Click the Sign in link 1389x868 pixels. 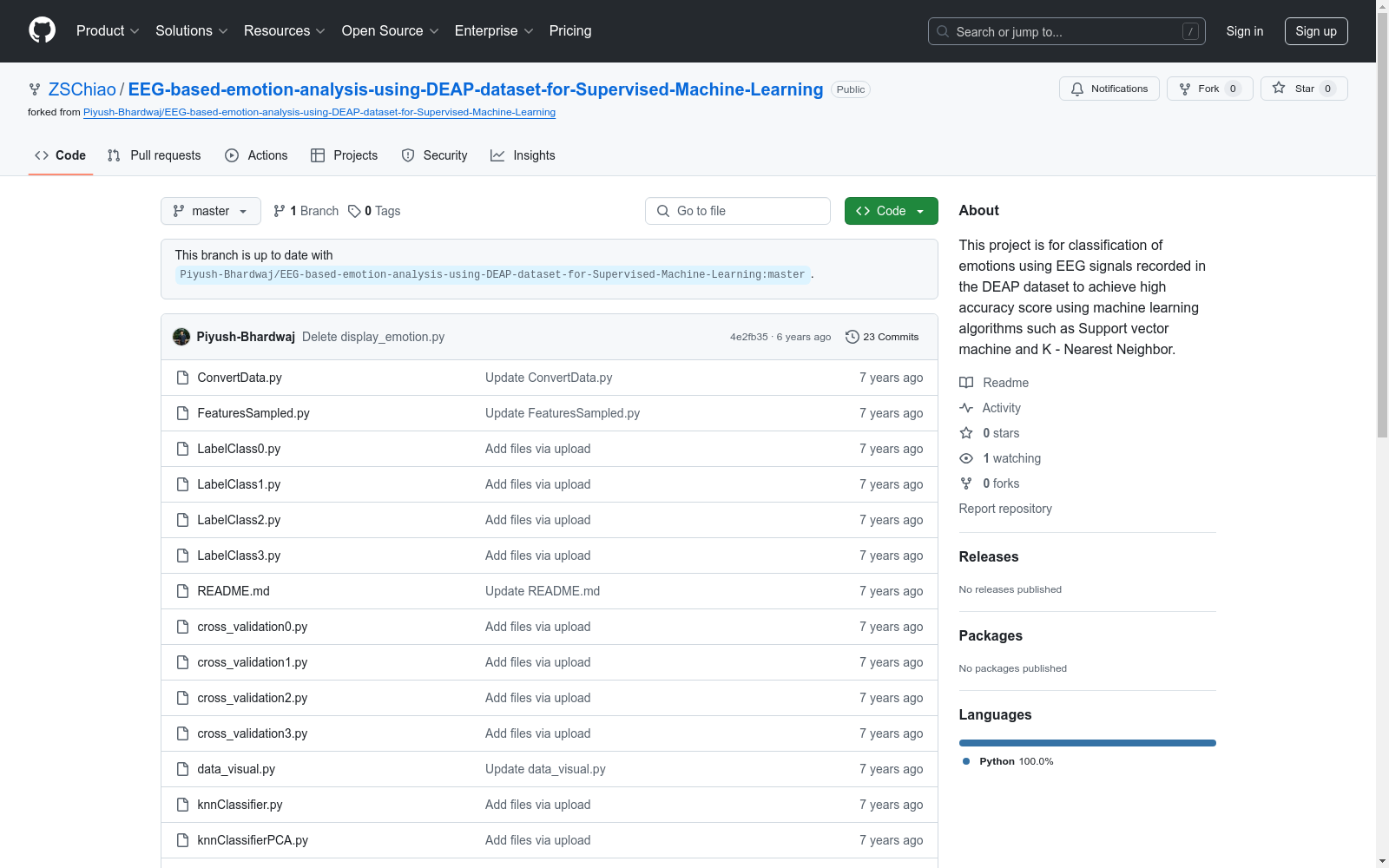(x=1245, y=31)
